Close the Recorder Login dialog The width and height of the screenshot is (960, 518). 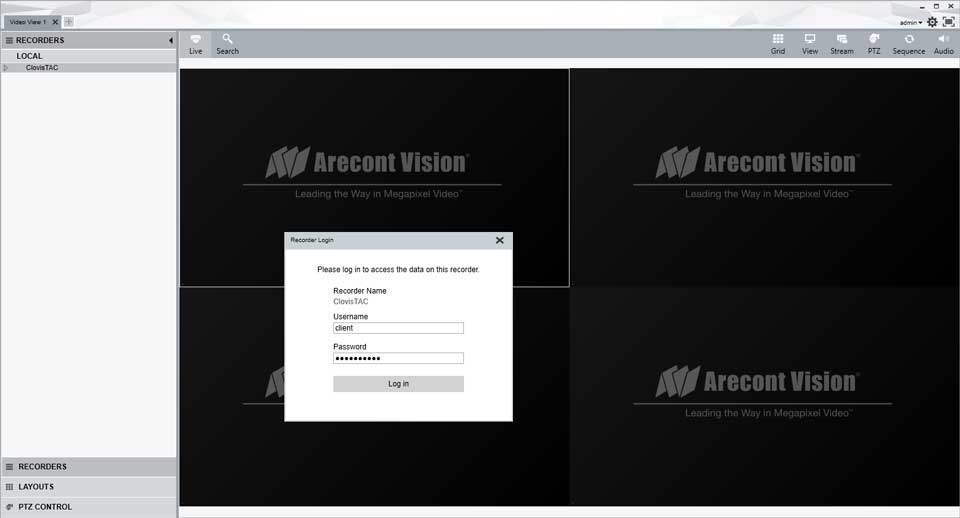coord(500,240)
